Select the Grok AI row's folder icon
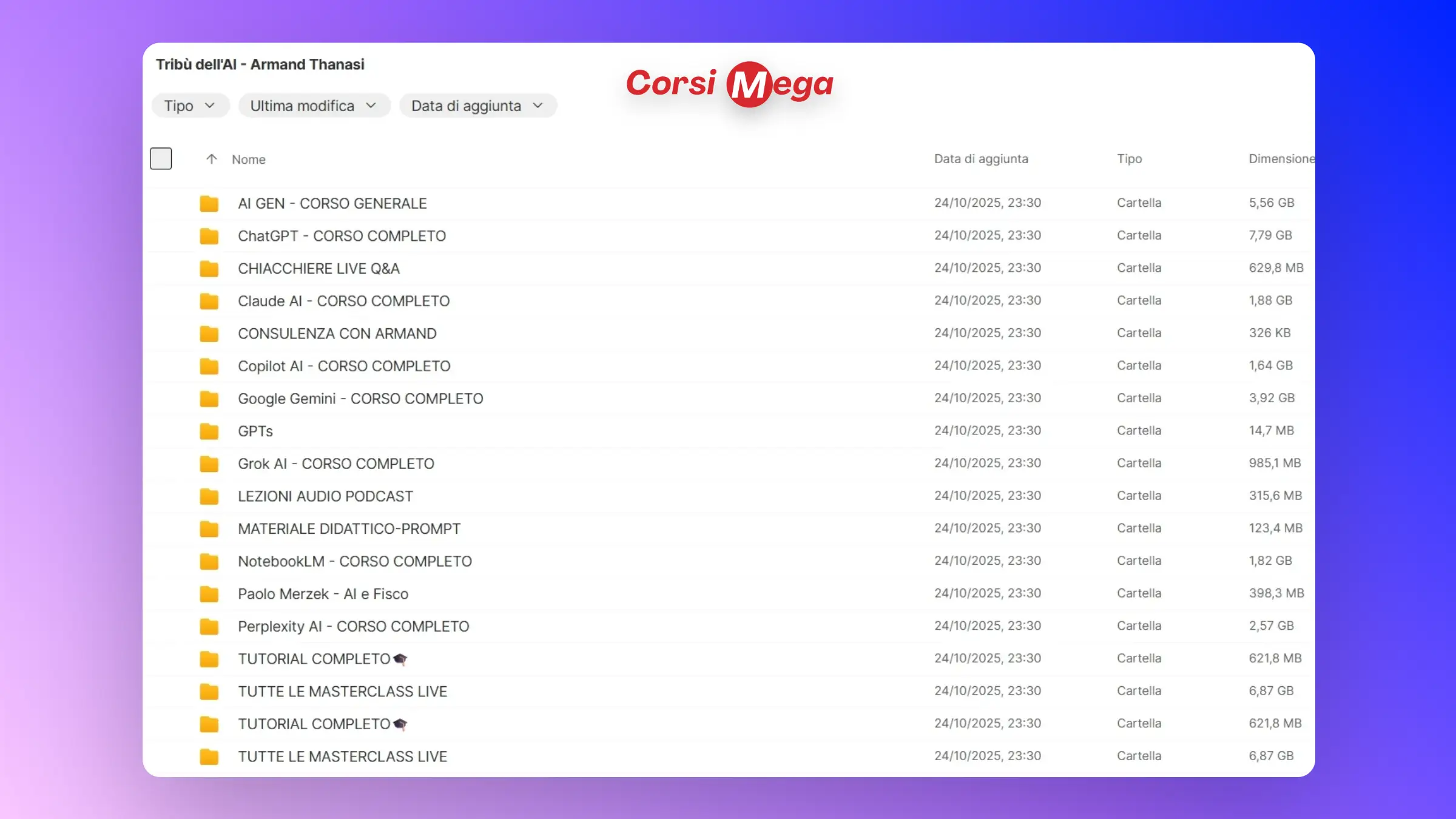Image resolution: width=1456 pixels, height=819 pixels. (209, 463)
